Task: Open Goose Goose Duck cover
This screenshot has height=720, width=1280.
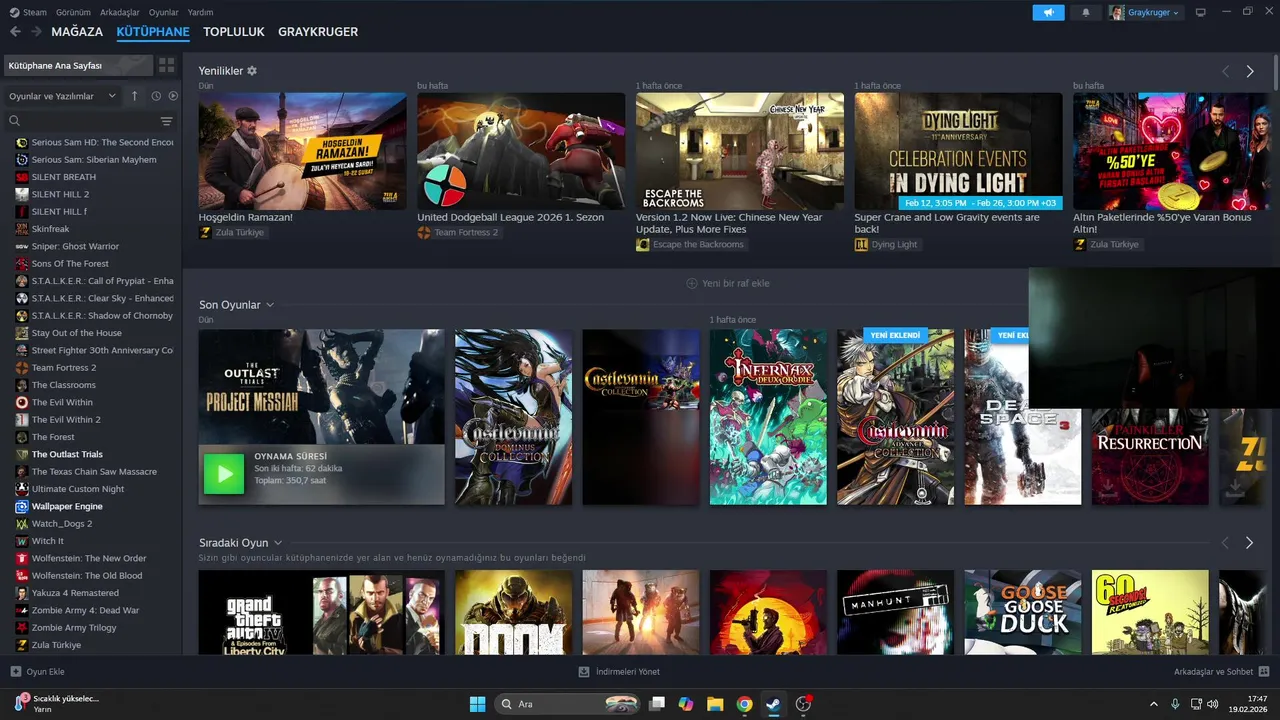Action: (1022, 612)
